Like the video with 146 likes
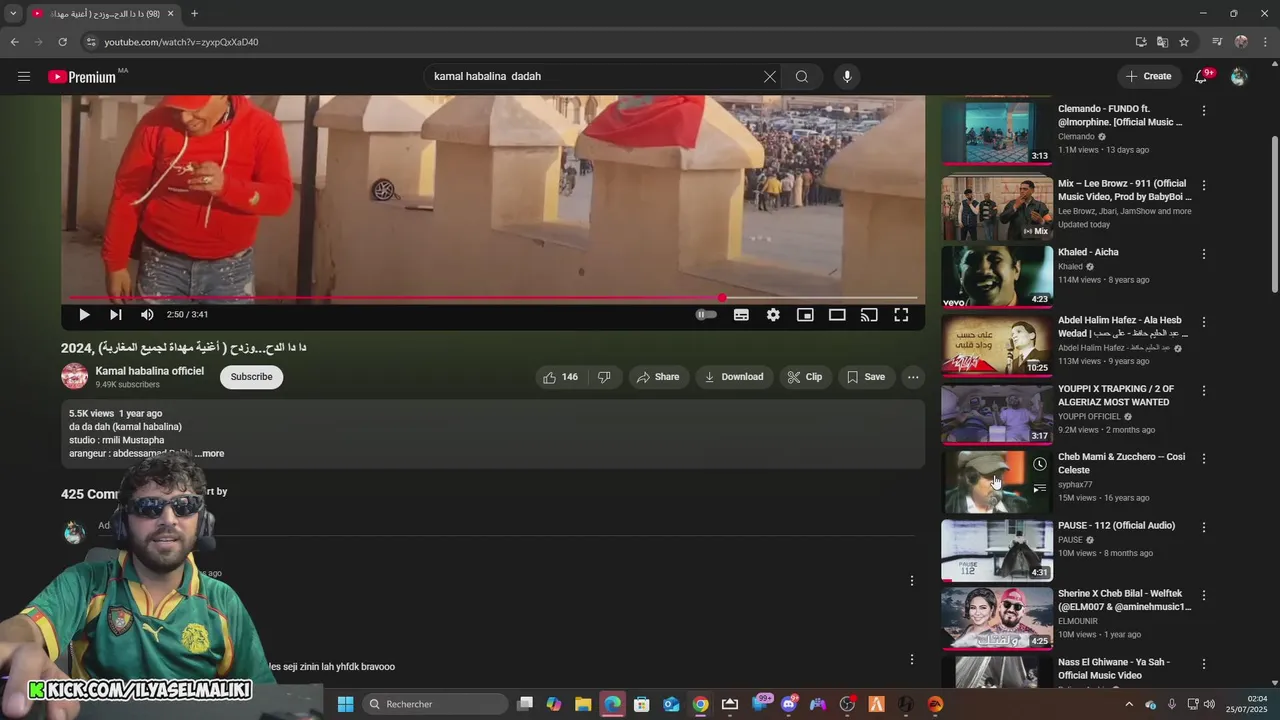This screenshot has height=720, width=1280. [x=560, y=377]
